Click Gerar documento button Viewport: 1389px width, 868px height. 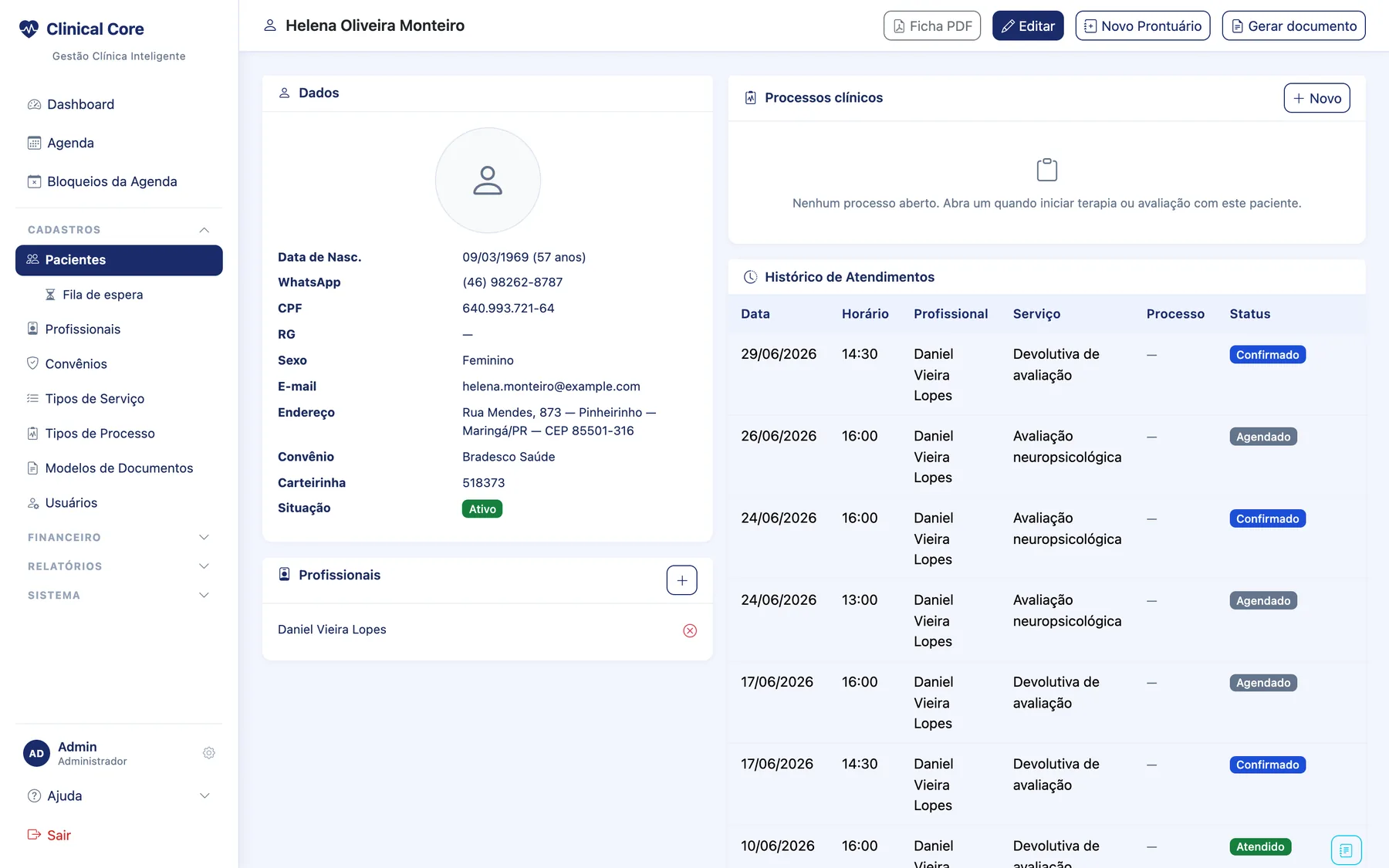(1293, 25)
